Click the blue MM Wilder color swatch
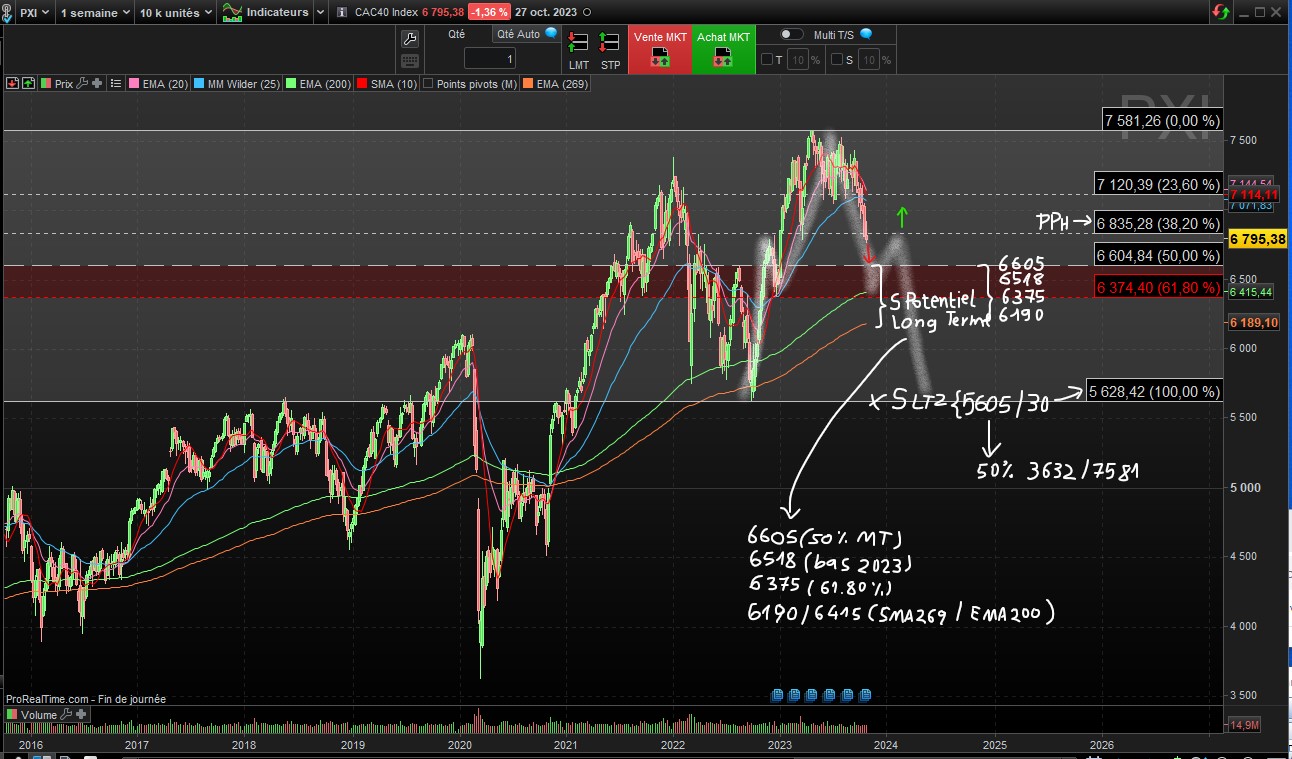This screenshot has height=759, width=1292. [199, 85]
